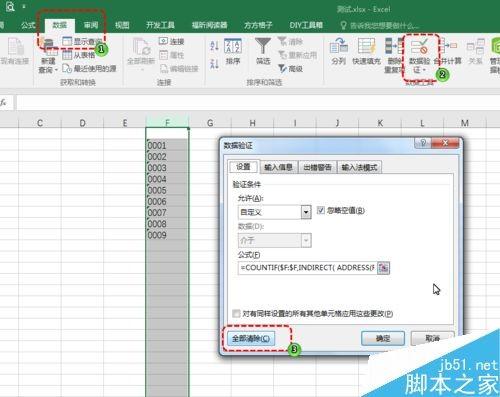Viewport: 500px width, 397px height.
Task: Click the 全部清除 button
Action: point(251,339)
